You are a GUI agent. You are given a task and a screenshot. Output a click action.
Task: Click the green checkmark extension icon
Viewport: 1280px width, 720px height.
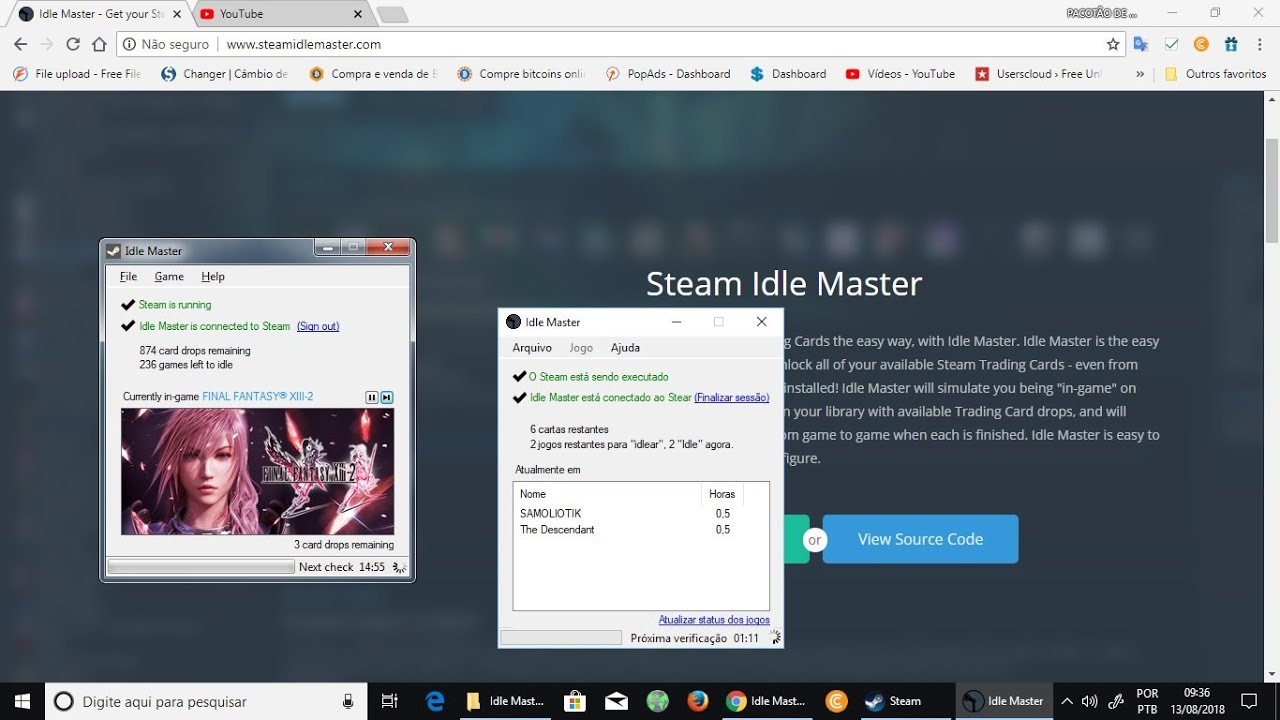[1171, 44]
